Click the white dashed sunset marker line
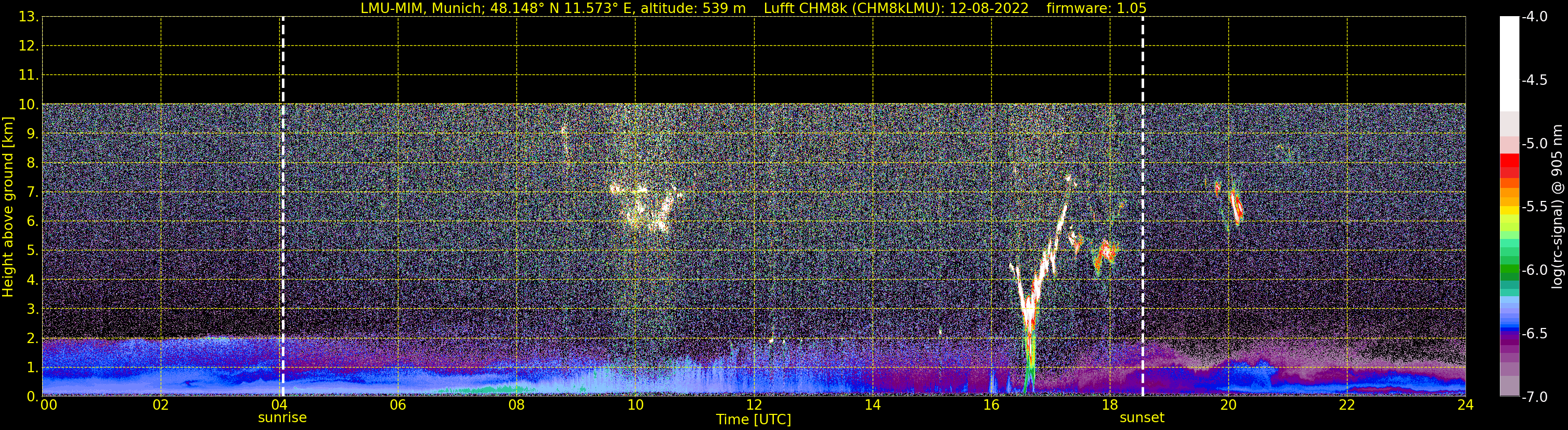Viewport: 1568px width, 430px height. click(x=1143, y=207)
